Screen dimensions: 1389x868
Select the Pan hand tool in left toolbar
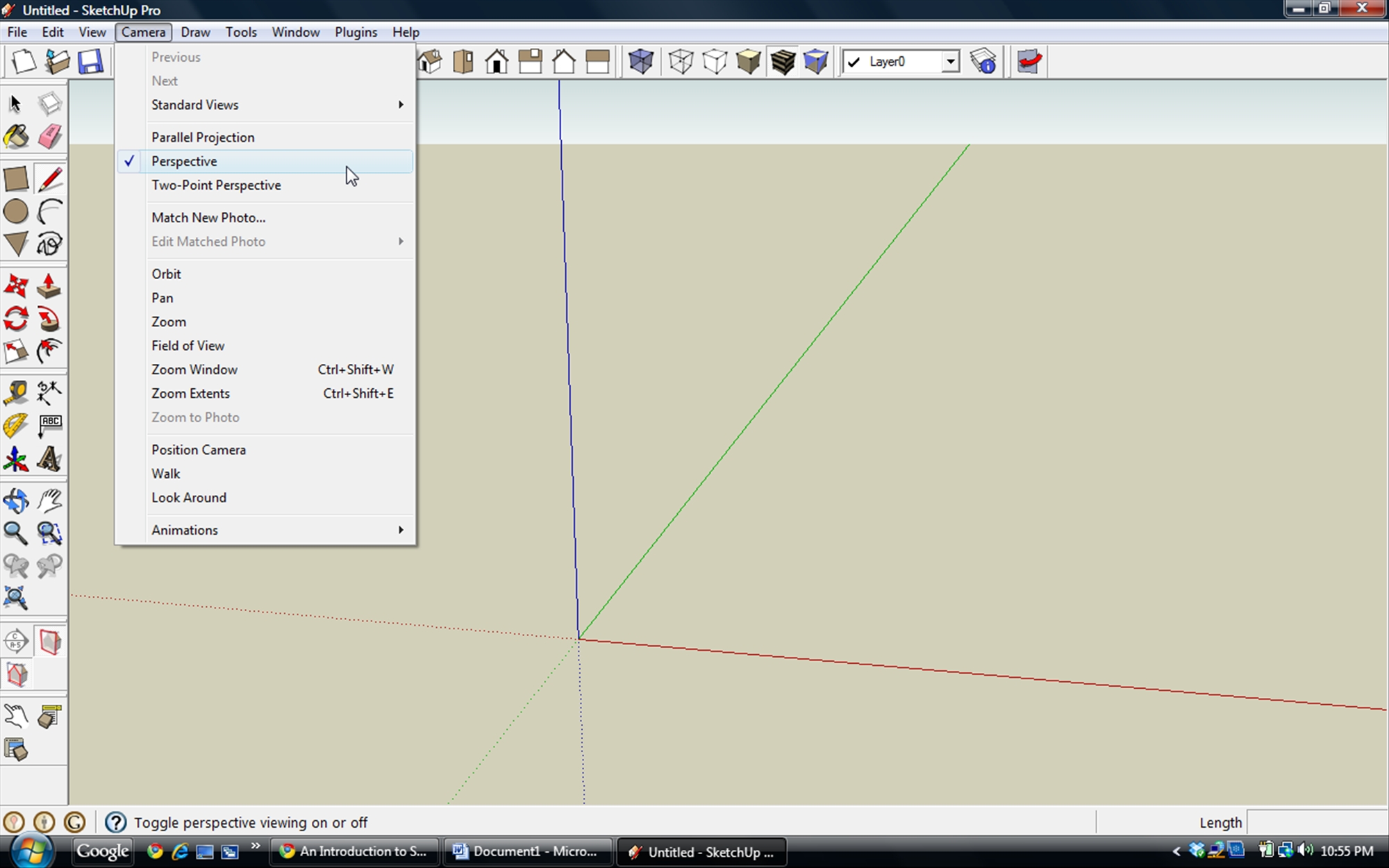pyautogui.click(x=49, y=501)
